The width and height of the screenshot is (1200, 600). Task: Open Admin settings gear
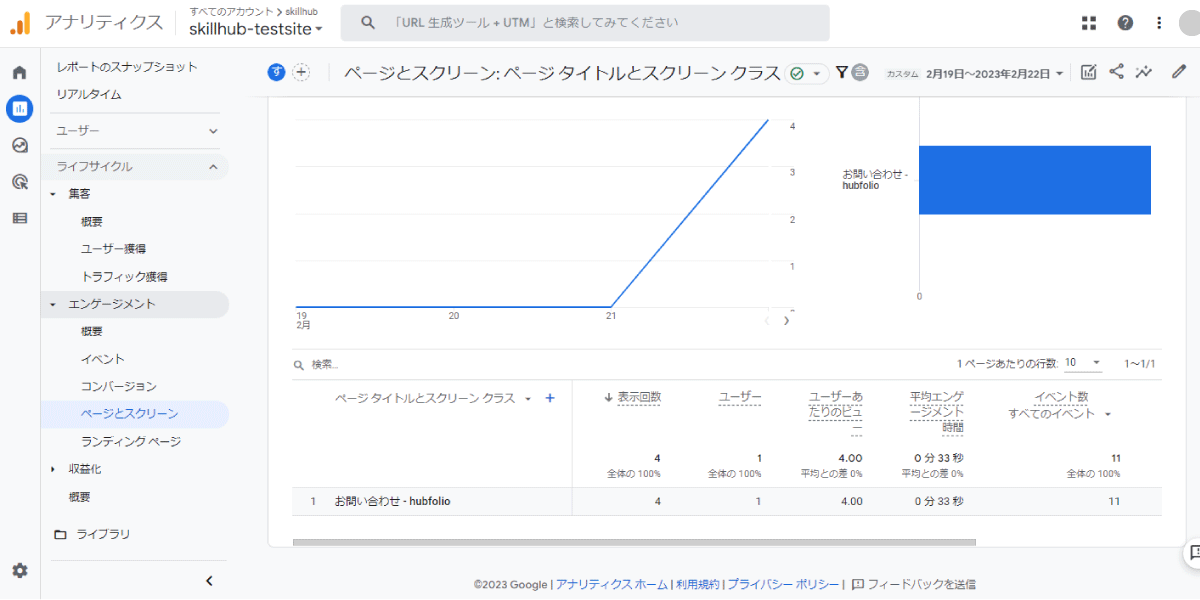click(x=19, y=570)
